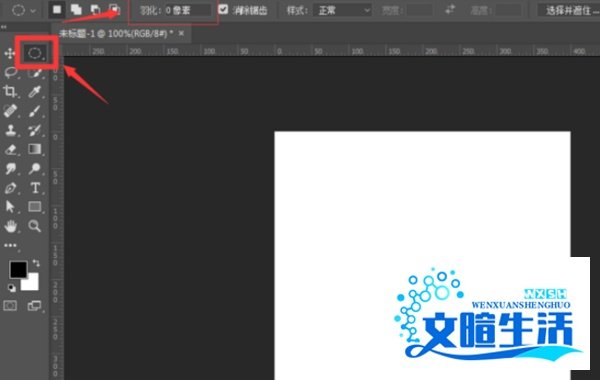
Task: Choose Subtract from Selection mode
Action: click(95, 10)
